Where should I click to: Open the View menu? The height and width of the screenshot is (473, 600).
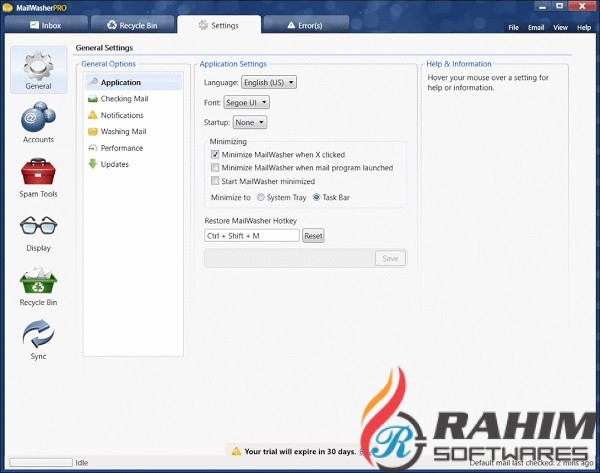pyautogui.click(x=560, y=28)
